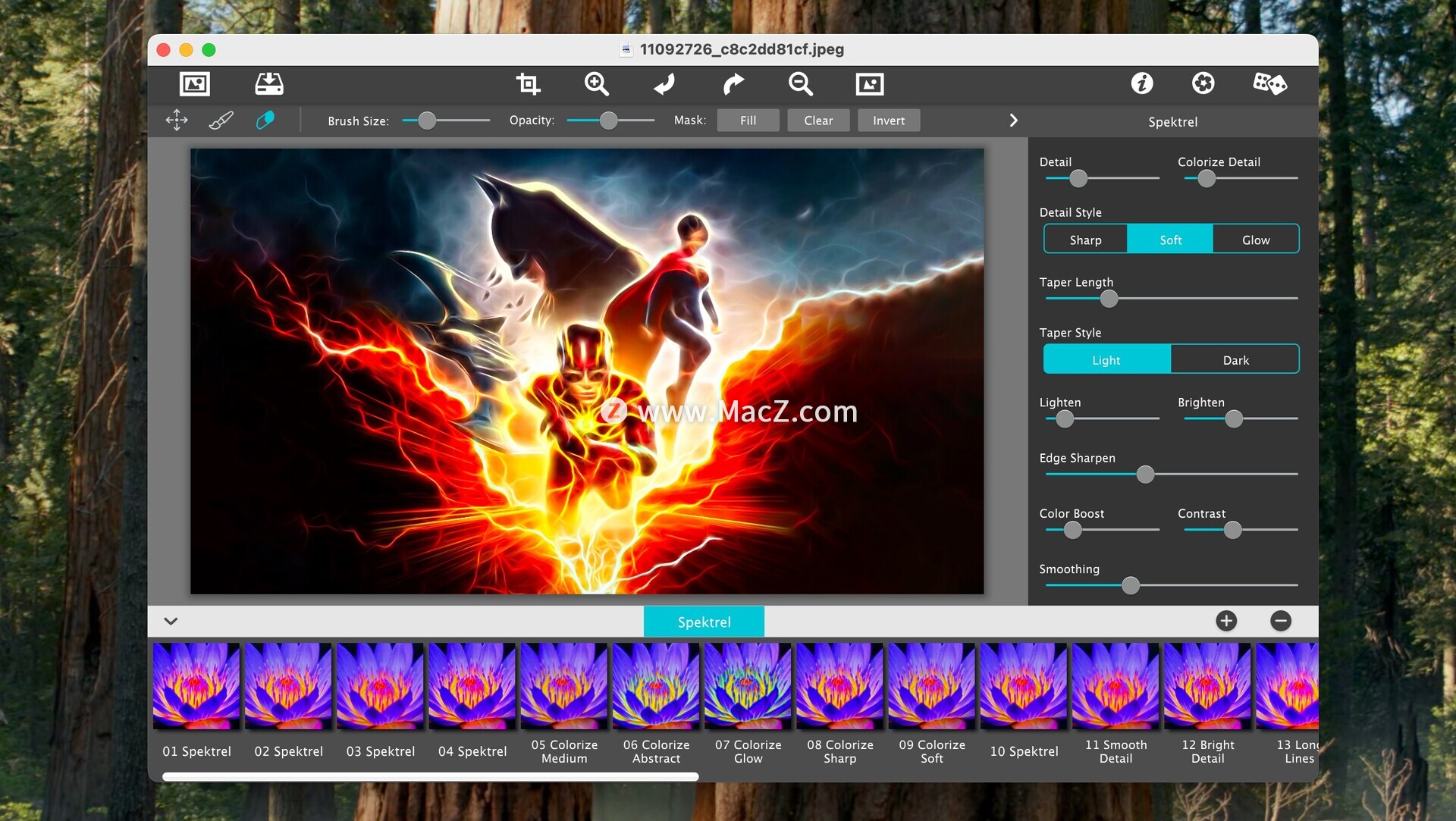This screenshot has height=821, width=1456.
Task: Click the Fill mask button
Action: [748, 121]
